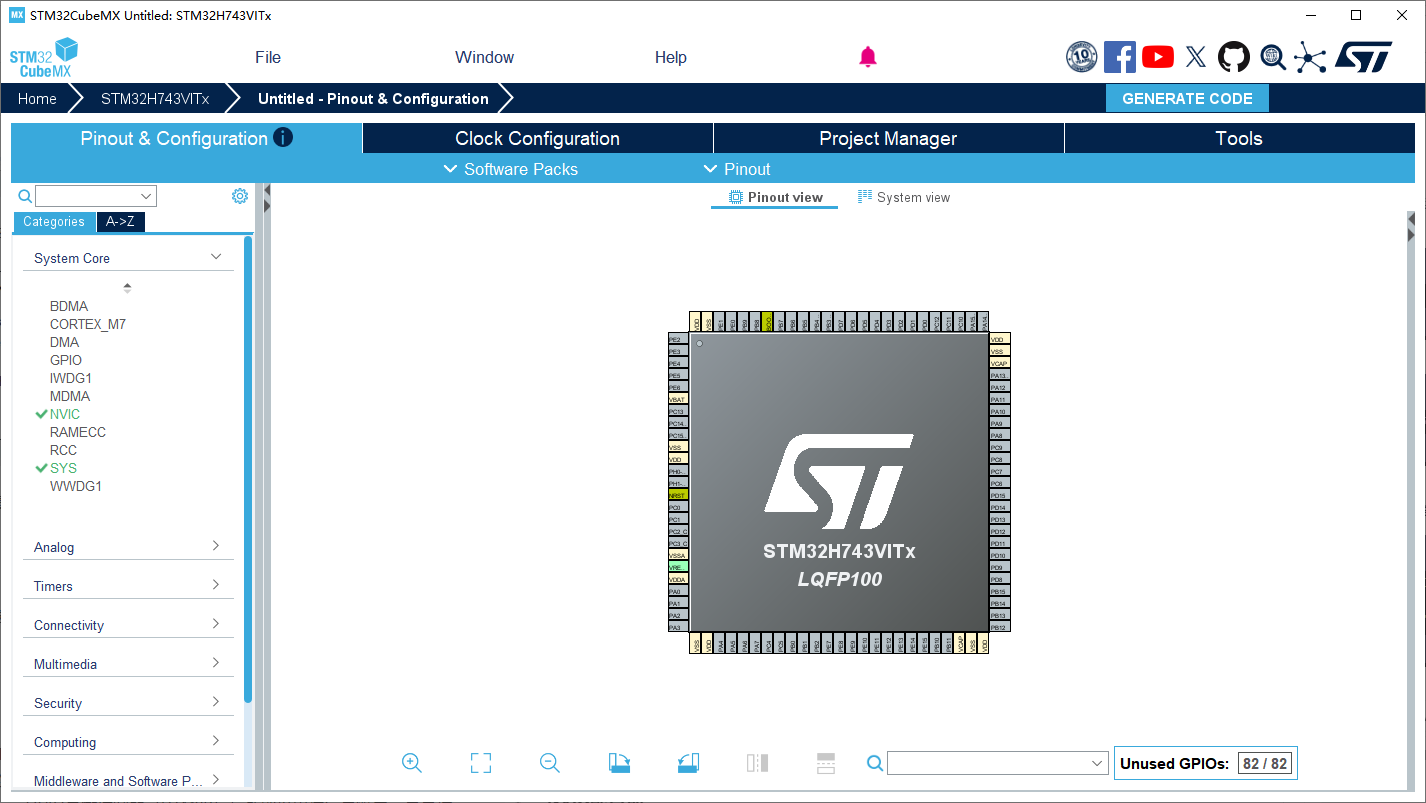Click the PA9 pin on the chip
The height and width of the screenshot is (803, 1426).
[x=1000, y=423]
